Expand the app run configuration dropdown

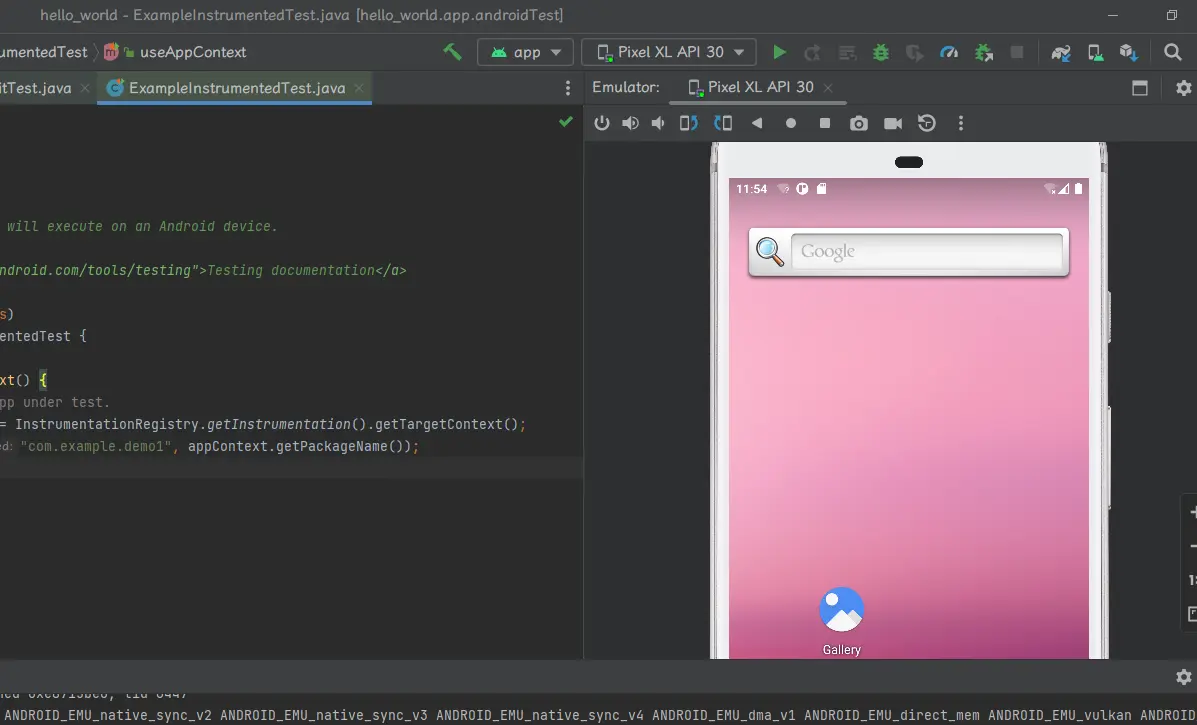[x=526, y=52]
